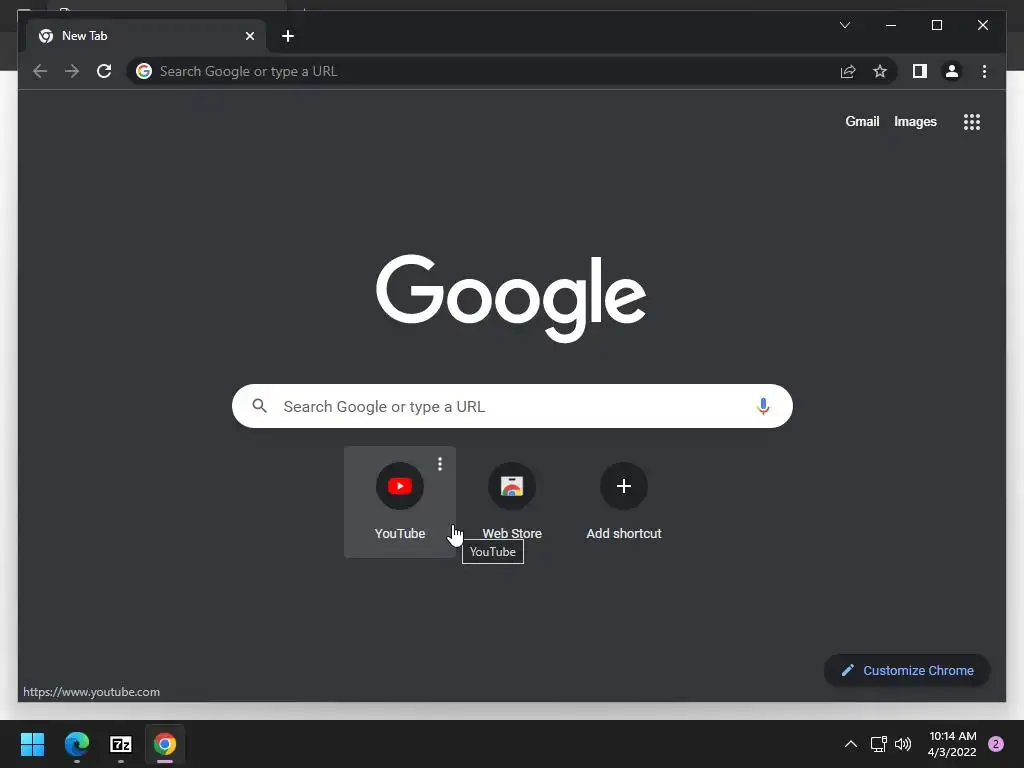Open YouTube shortcut's more actions menu
The height and width of the screenshot is (768, 1024).
440,464
